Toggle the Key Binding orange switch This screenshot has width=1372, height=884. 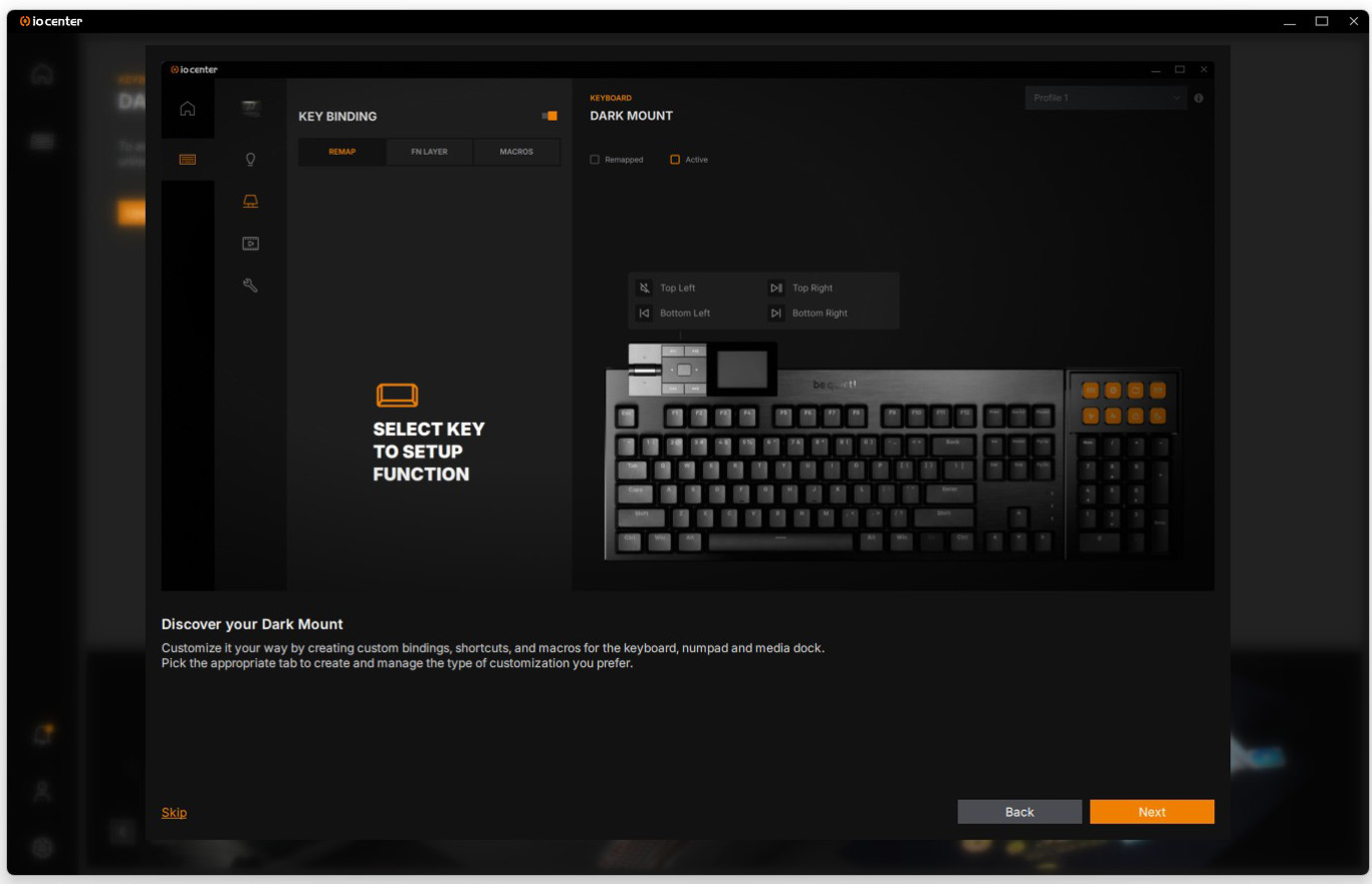tap(549, 116)
